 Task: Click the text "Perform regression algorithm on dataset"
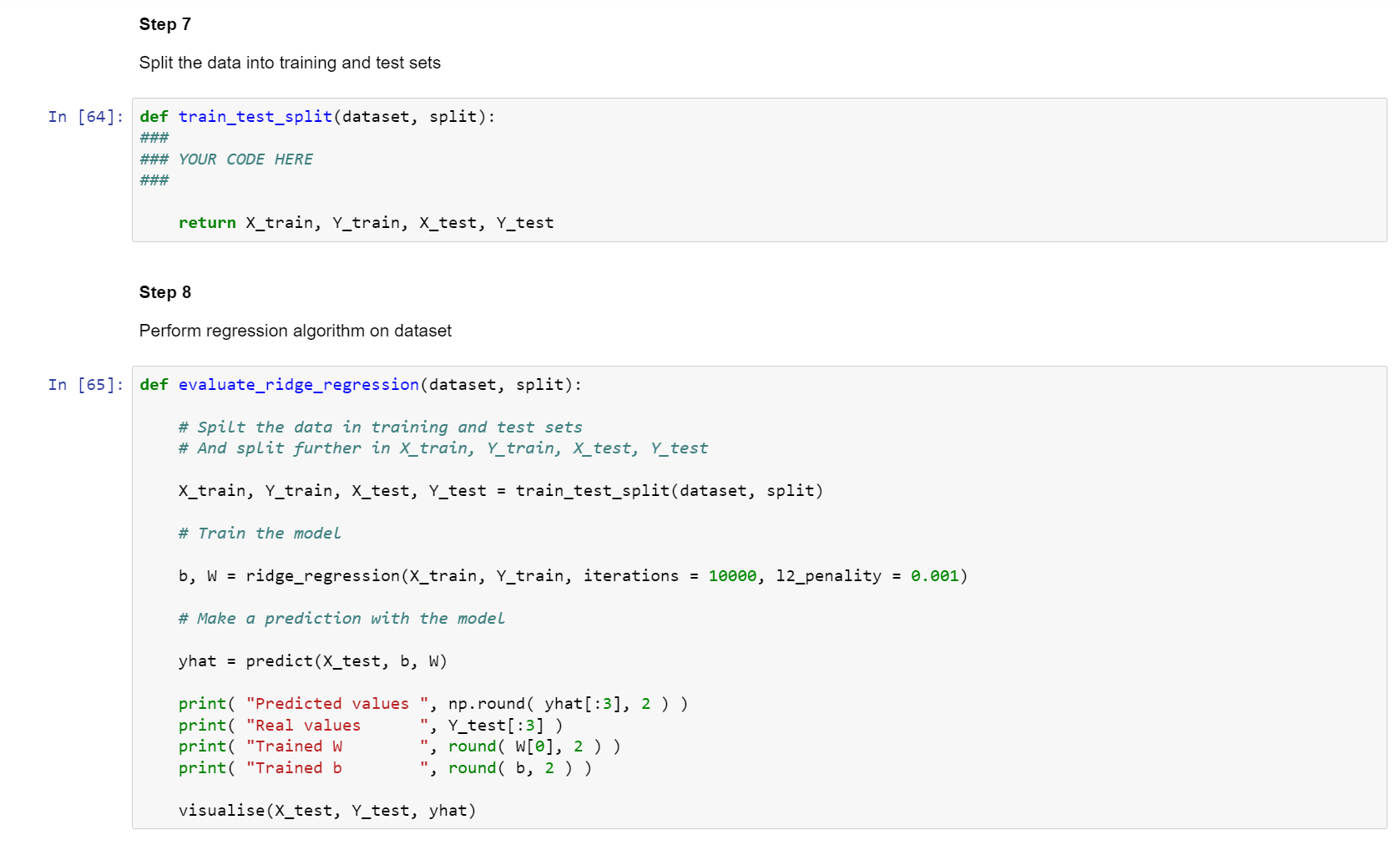tap(296, 331)
